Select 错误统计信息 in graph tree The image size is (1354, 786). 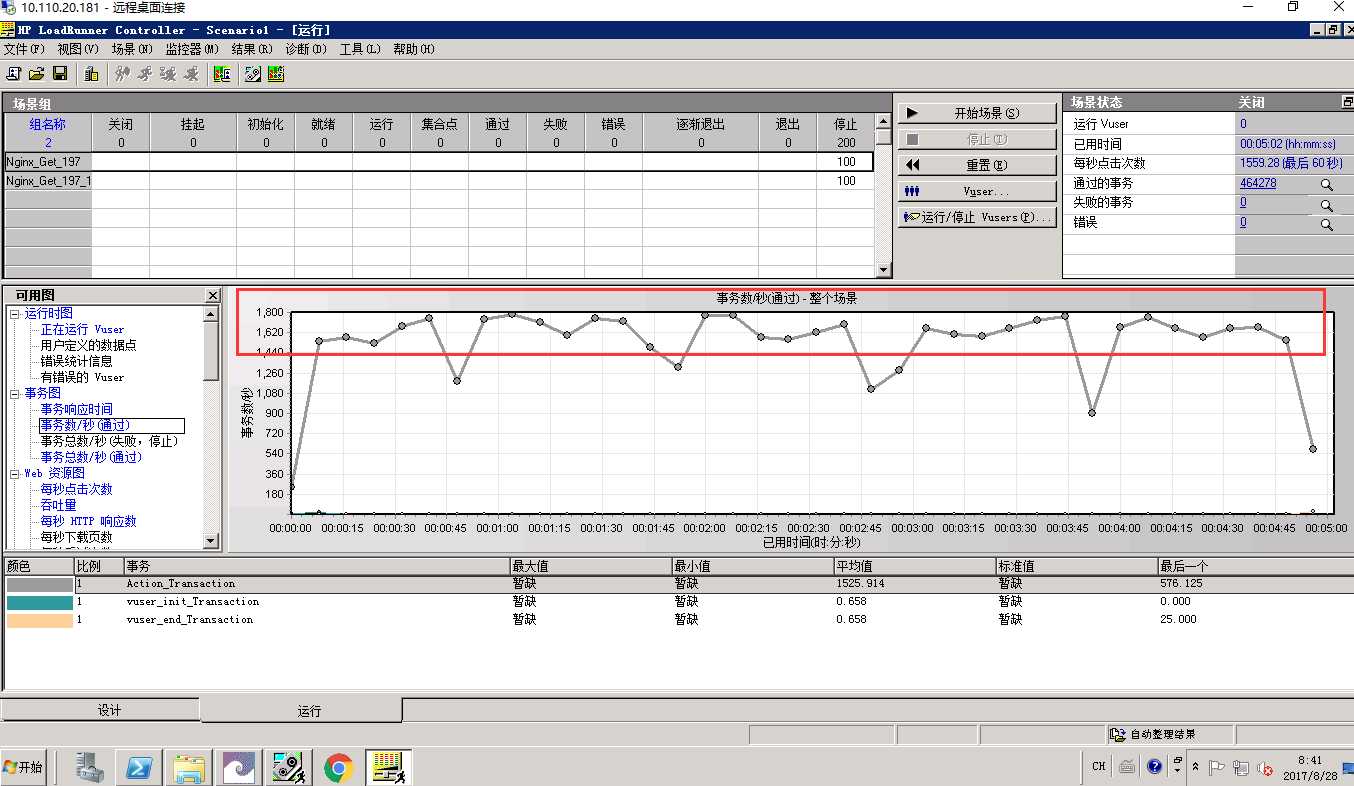(76, 361)
